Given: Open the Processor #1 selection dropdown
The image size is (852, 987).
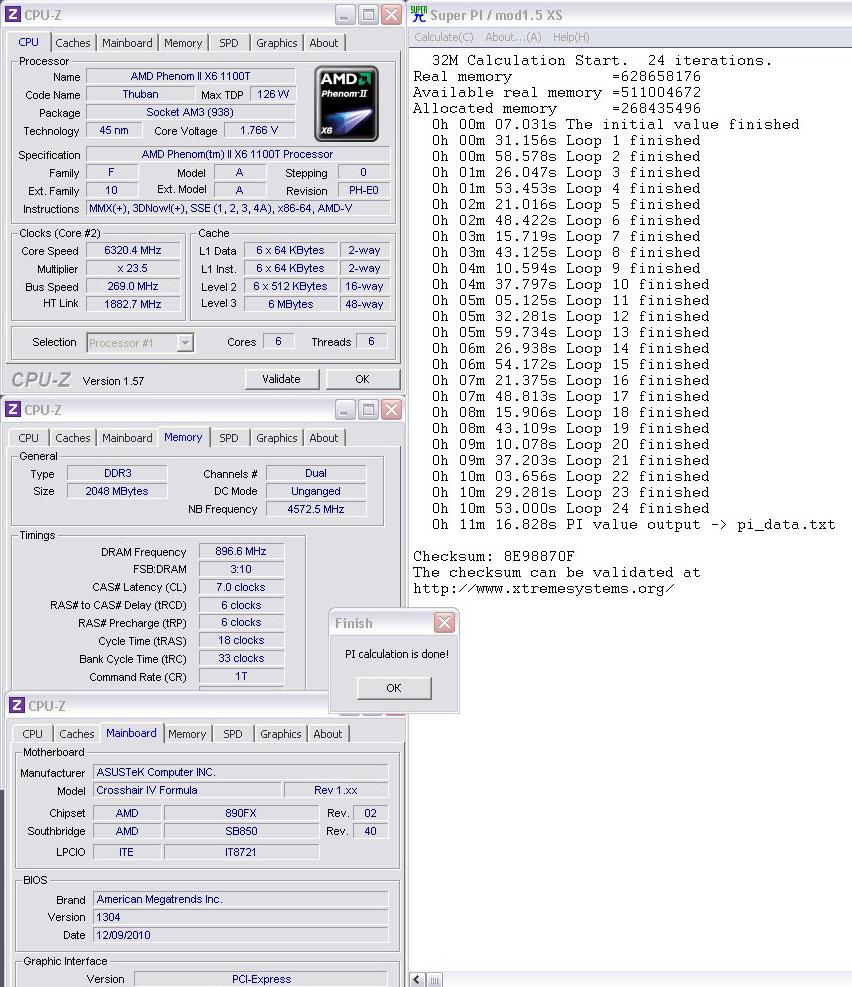Looking at the screenshot, I should (x=184, y=342).
